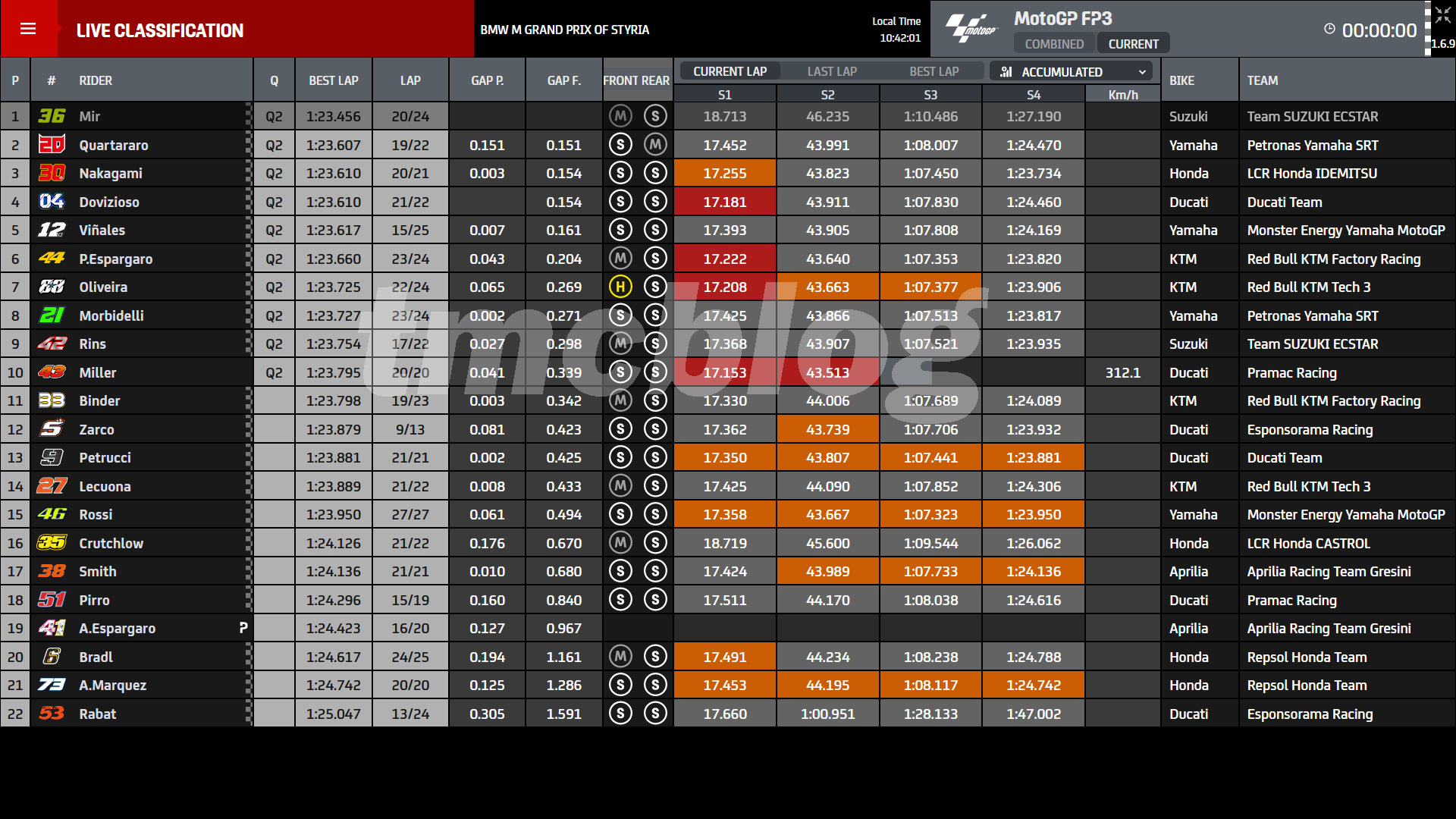Click Rossi's S3 time 1:07.323
Viewport: 1456px width, 819px height.
(930, 514)
